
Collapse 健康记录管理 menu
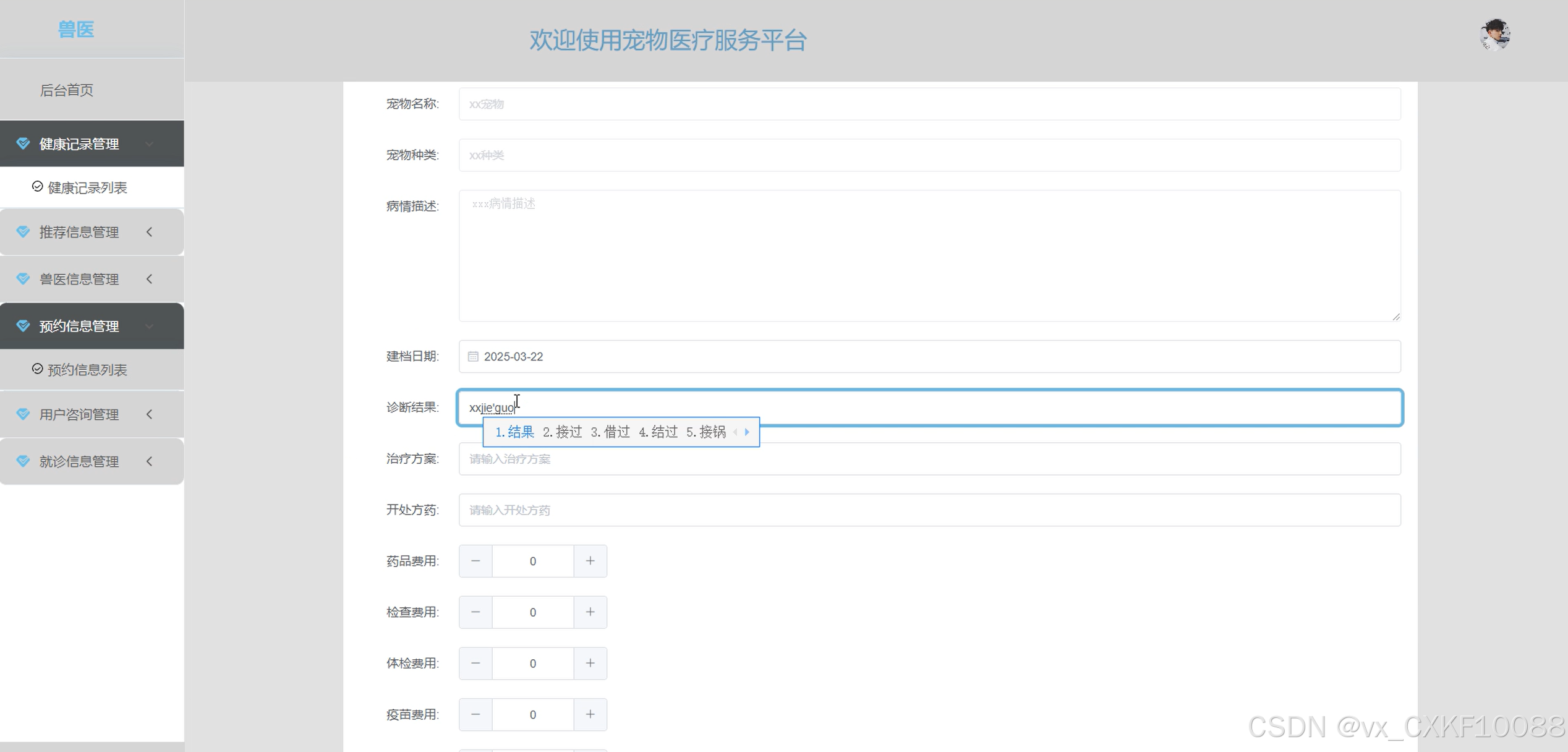pos(149,144)
